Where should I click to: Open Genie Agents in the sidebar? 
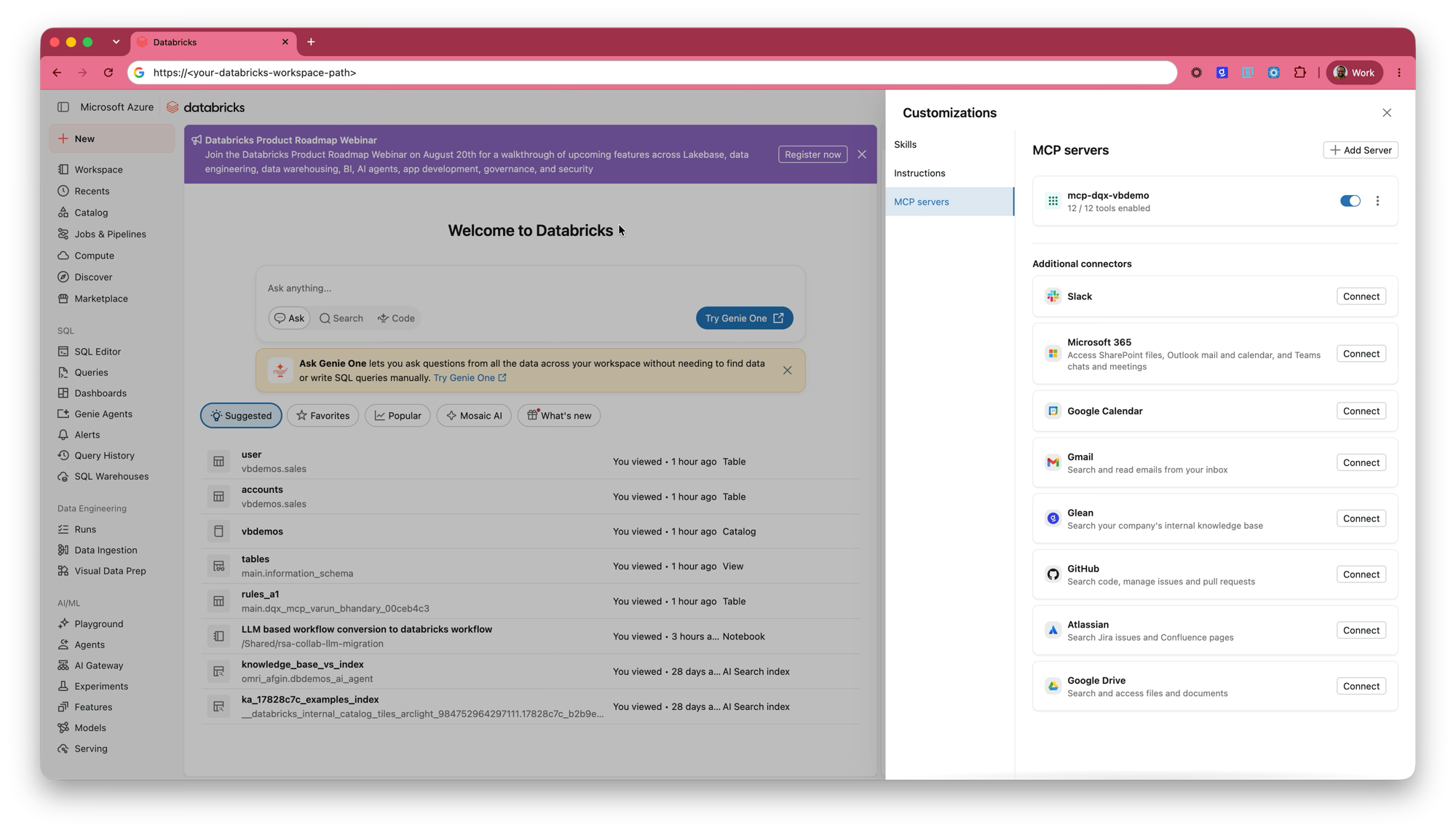point(103,414)
